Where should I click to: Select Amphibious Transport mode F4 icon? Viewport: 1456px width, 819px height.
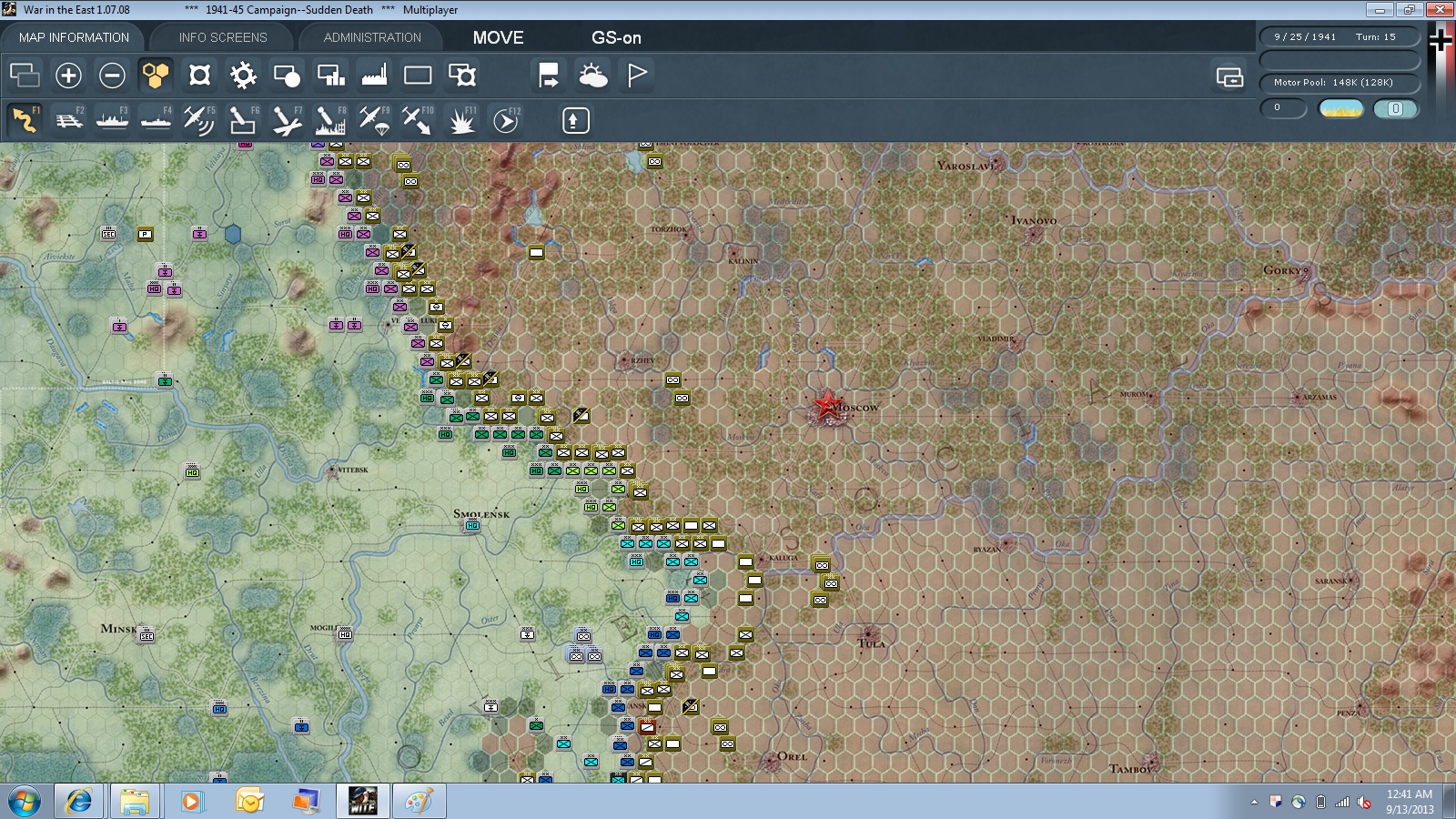point(156,120)
